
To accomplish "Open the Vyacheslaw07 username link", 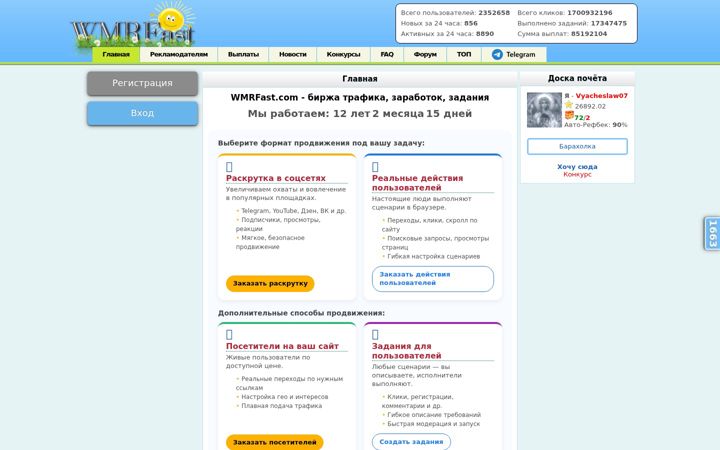I will 602,96.
